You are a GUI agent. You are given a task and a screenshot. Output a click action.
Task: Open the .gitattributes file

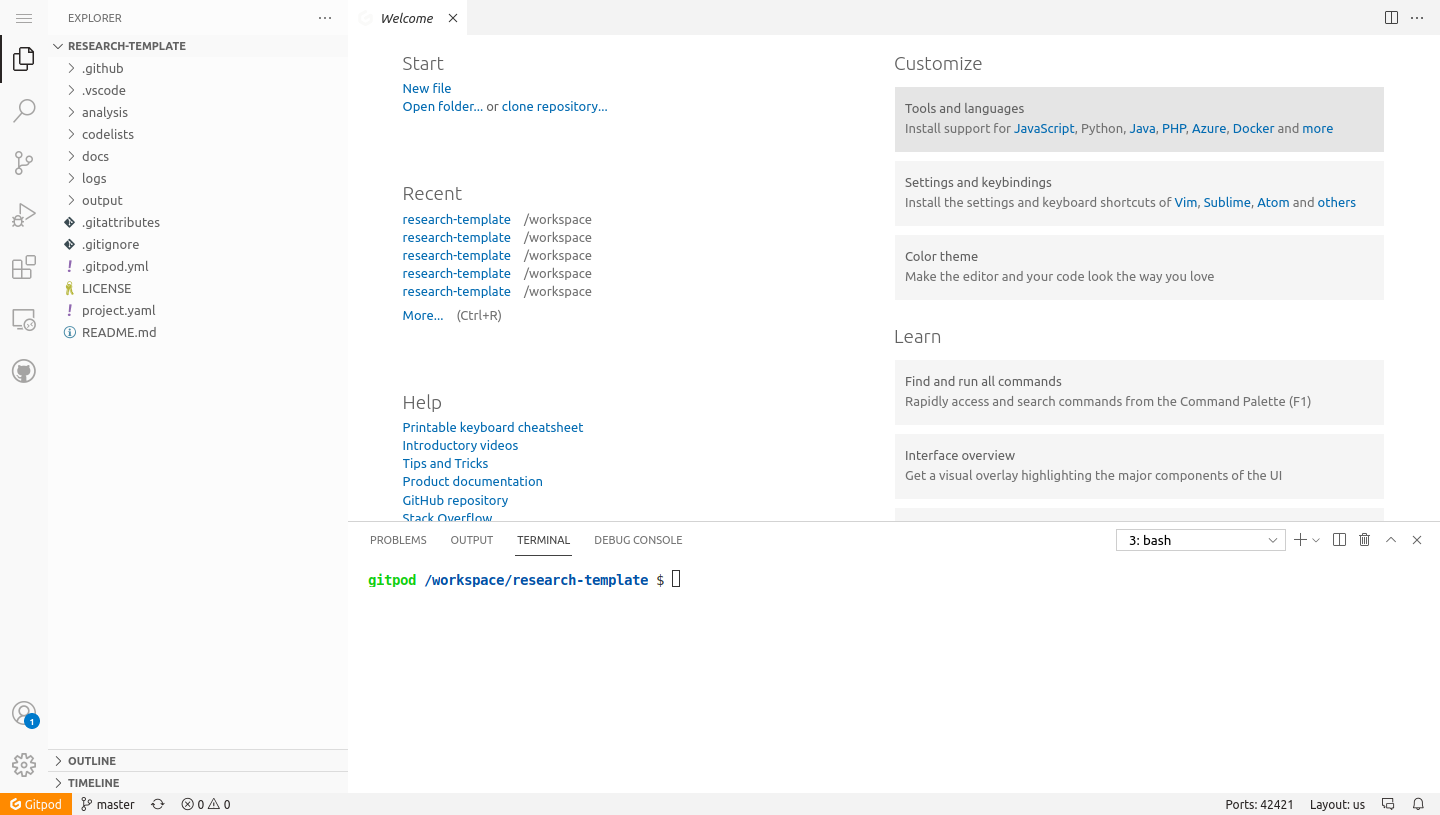point(198,222)
